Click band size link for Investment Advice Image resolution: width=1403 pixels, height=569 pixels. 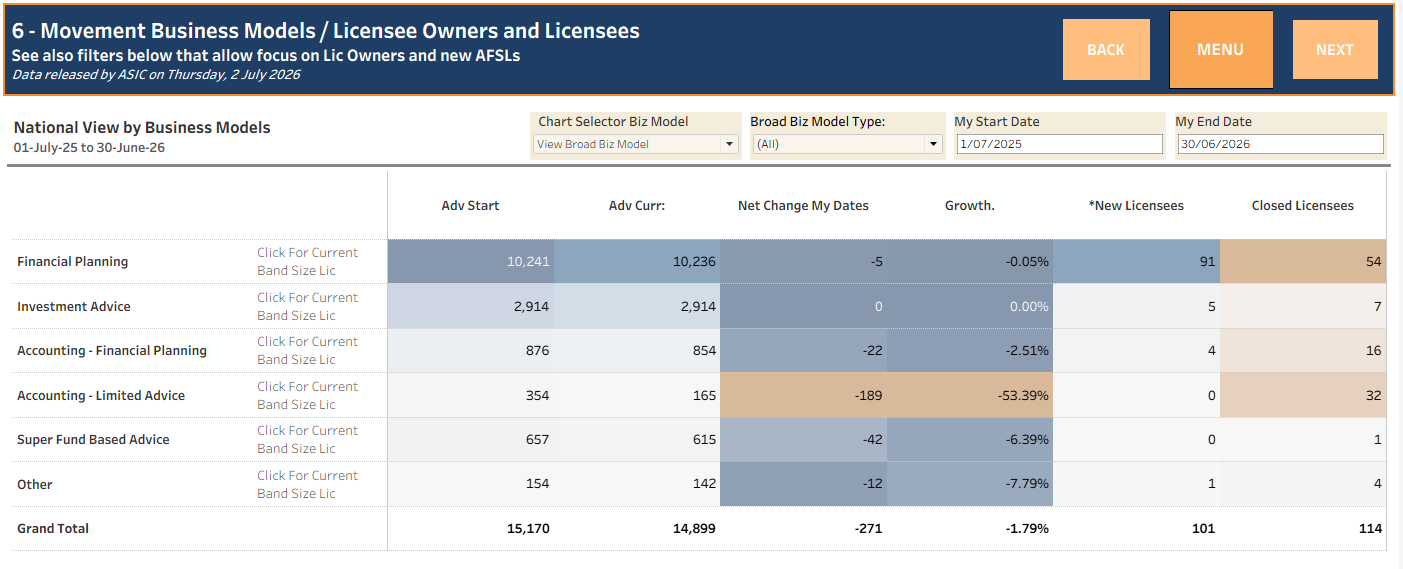[x=307, y=306]
